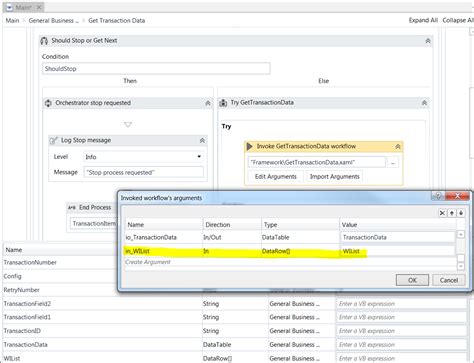Select the TransactionID variable
The width and height of the screenshot is (474, 363).
click(22, 331)
